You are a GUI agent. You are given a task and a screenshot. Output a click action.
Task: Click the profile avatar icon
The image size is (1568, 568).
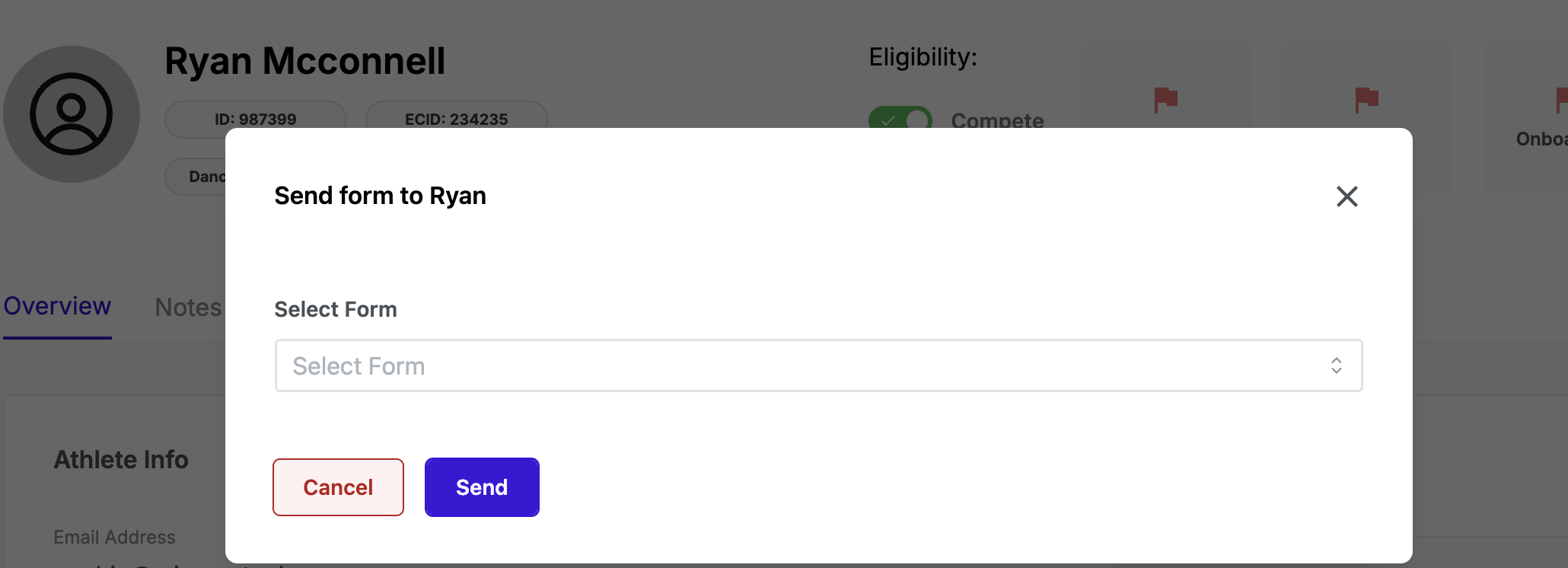pos(72,114)
